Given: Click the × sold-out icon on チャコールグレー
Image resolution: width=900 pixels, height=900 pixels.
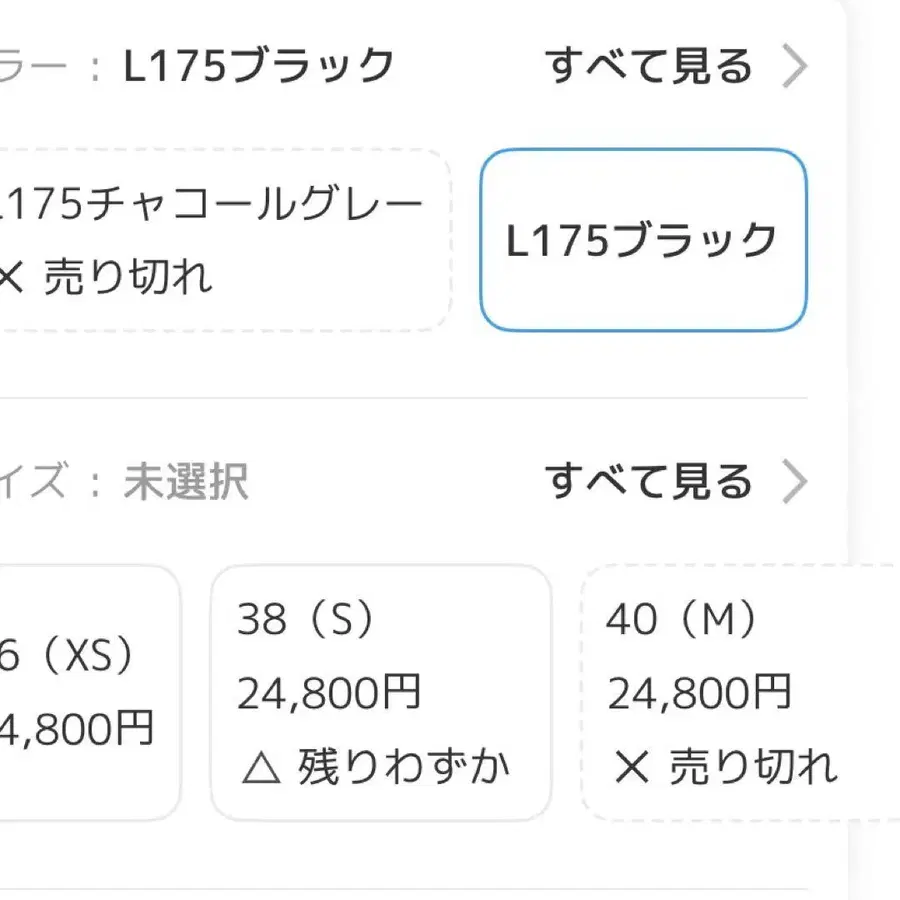Looking at the screenshot, I should click(9, 277).
